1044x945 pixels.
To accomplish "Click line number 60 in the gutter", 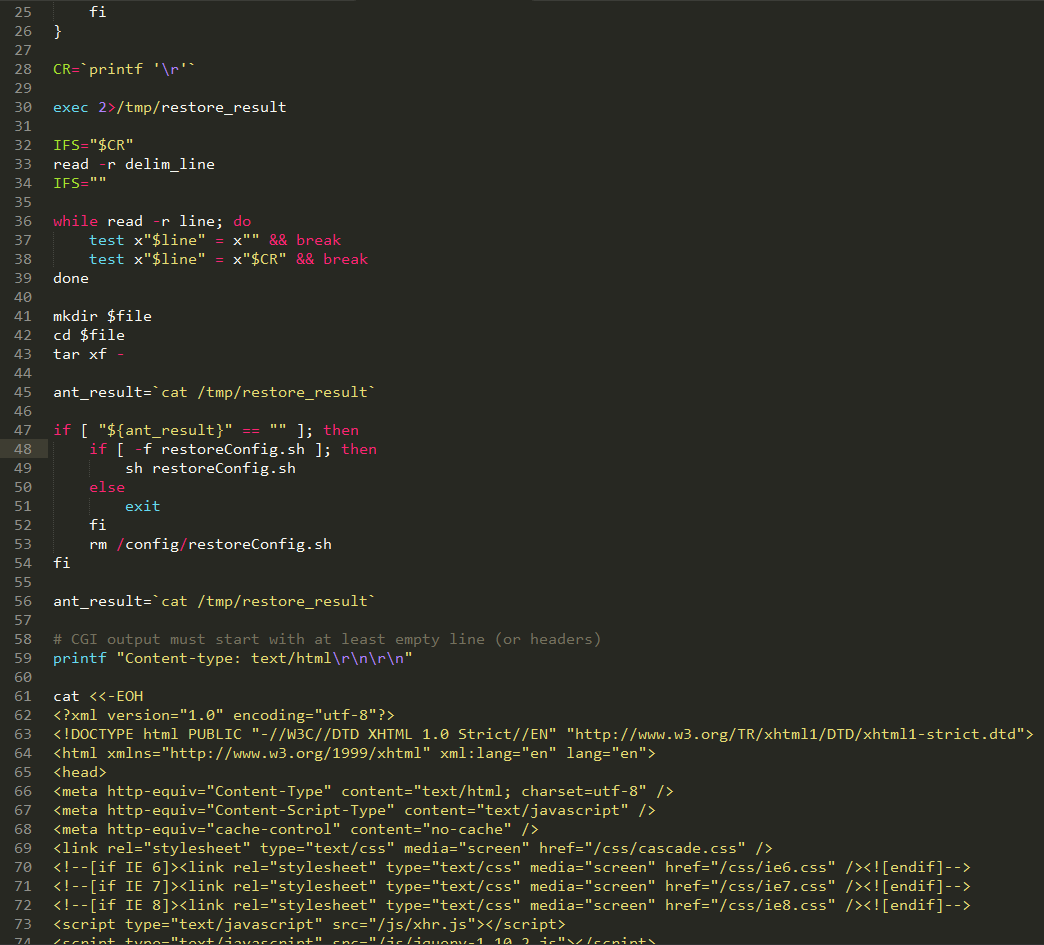I will [x=23, y=677].
